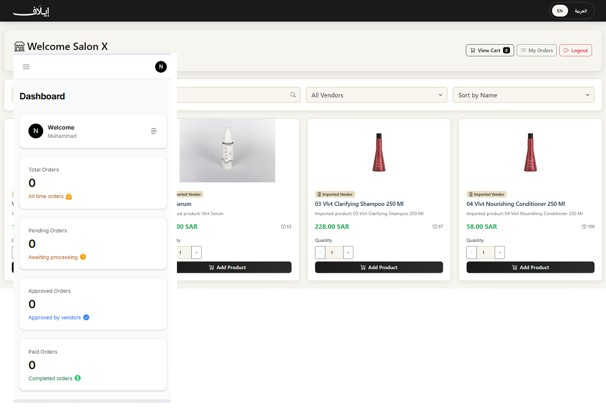The width and height of the screenshot is (606, 411).
Task: Switch language to Arabic
Action: click(580, 11)
